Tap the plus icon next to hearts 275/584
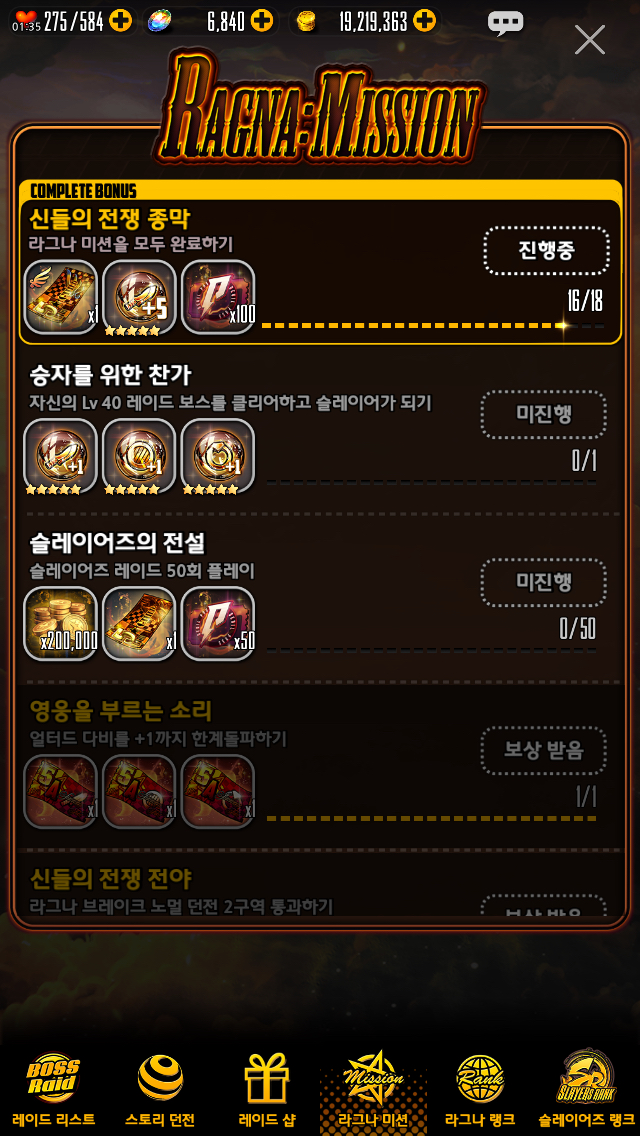 coord(121,21)
